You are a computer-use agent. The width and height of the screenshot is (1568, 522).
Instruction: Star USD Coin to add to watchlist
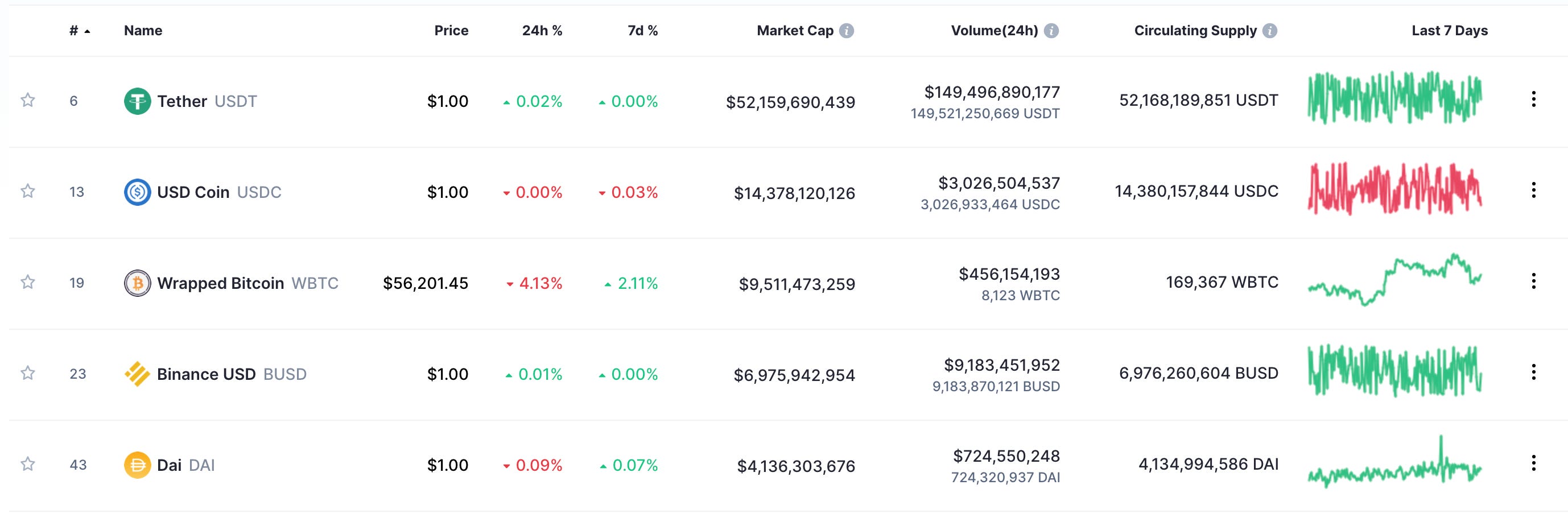click(x=27, y=191)
